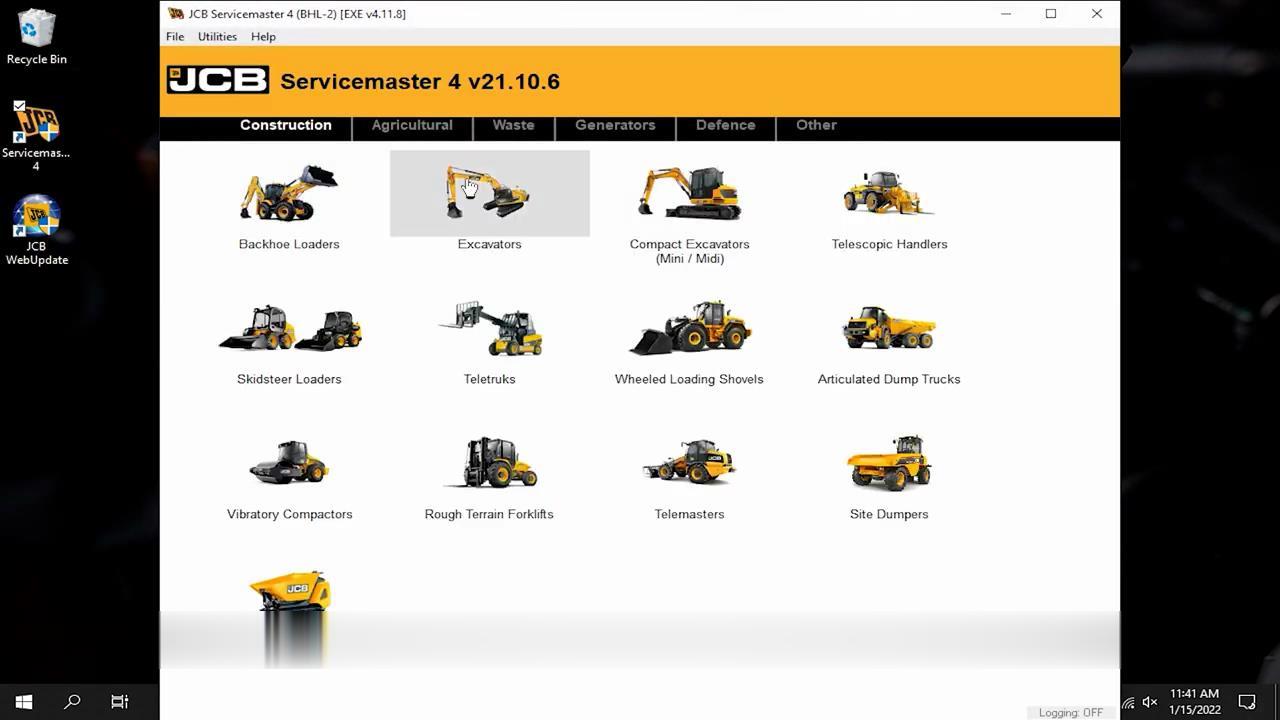The image size is (1280, 720).
Task: Close the JCB Servicemaster 4 window
Action: tap(1097, 14)
